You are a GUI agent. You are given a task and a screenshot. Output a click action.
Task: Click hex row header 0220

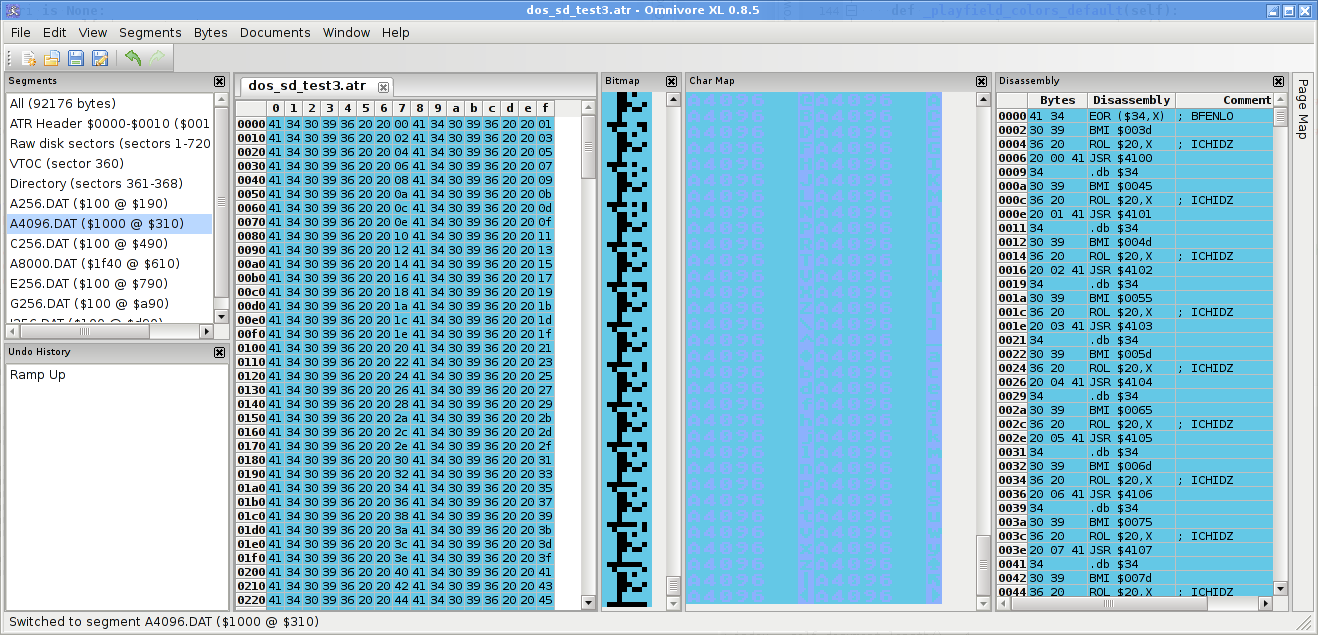tap(251, 600)
